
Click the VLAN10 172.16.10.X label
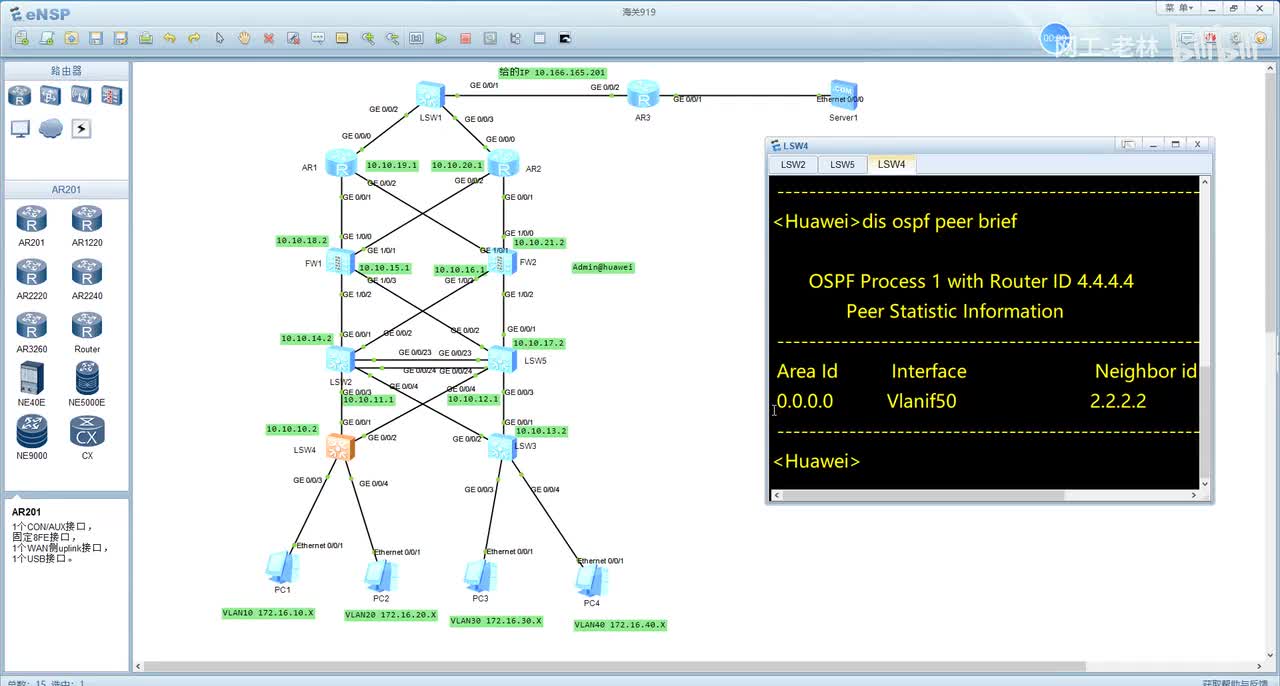tap(268, 612)
